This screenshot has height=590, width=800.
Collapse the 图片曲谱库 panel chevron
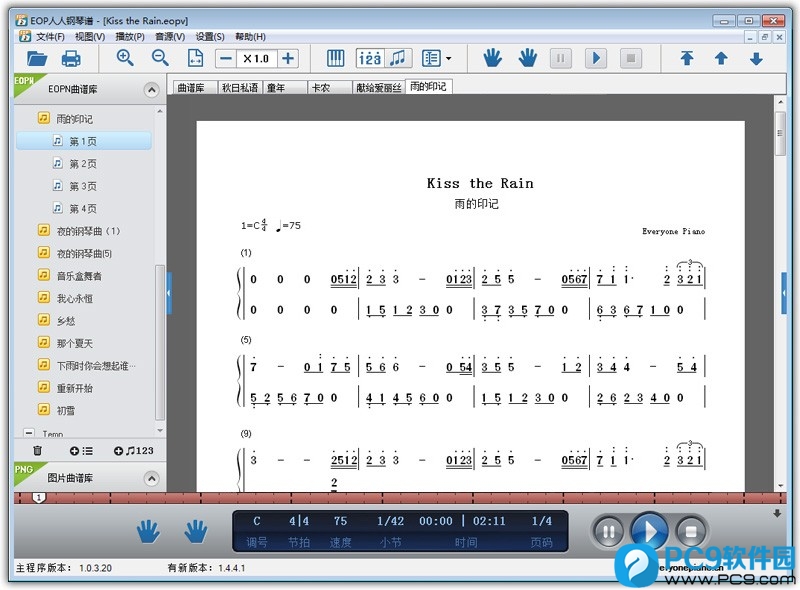pos(151,479)
